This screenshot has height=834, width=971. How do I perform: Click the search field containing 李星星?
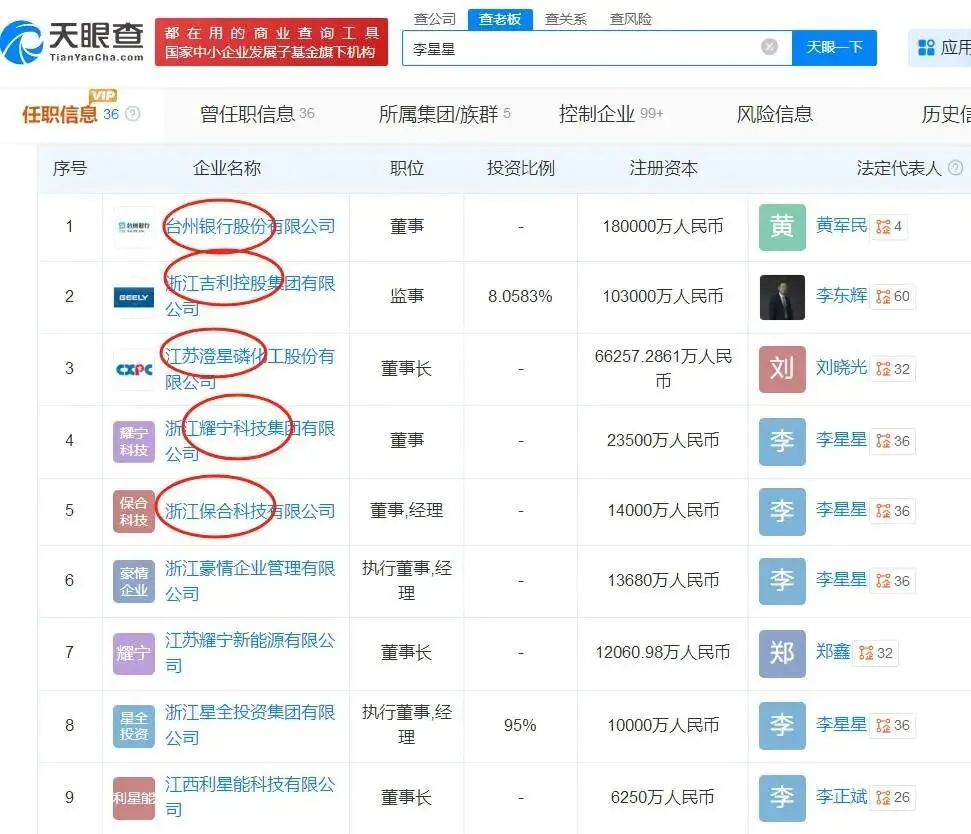pos(580,47)
